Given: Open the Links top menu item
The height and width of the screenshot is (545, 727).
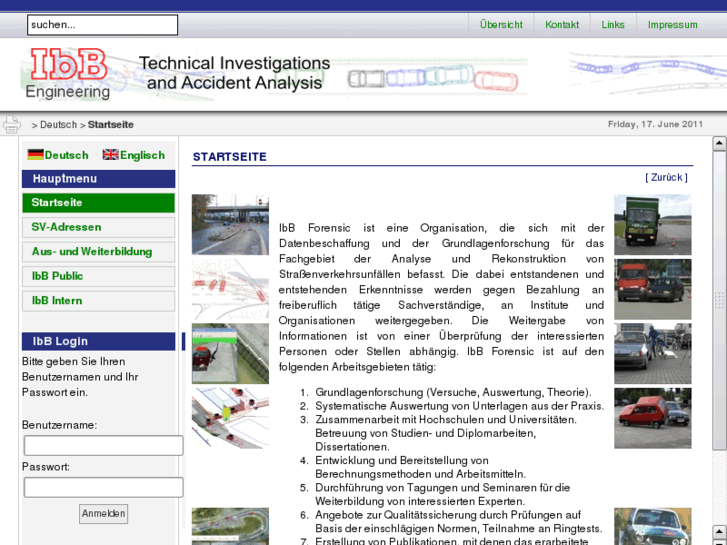Looking at the screenshot, I should click(613, 25).
